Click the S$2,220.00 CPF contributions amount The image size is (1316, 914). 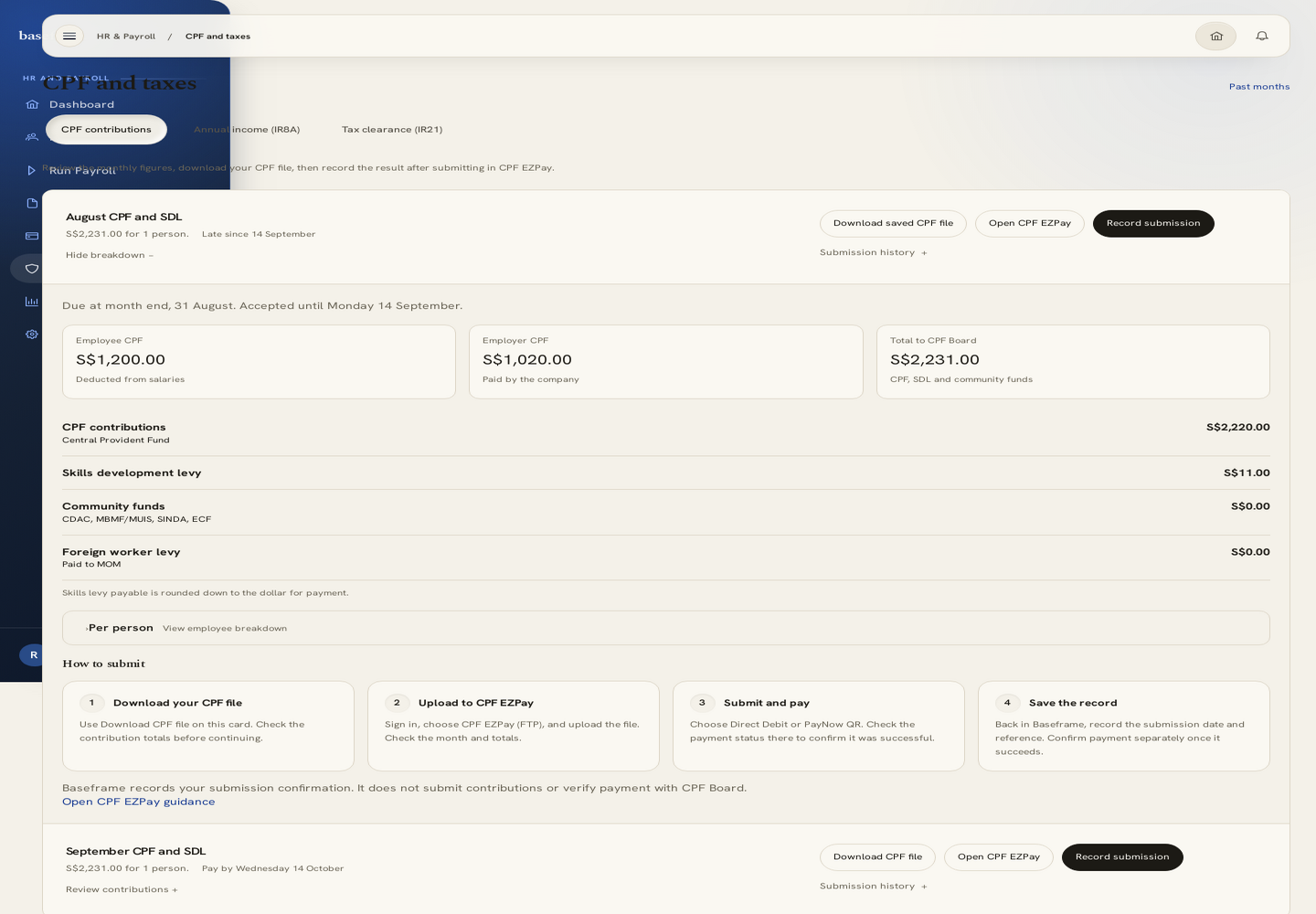point(1238,428)
